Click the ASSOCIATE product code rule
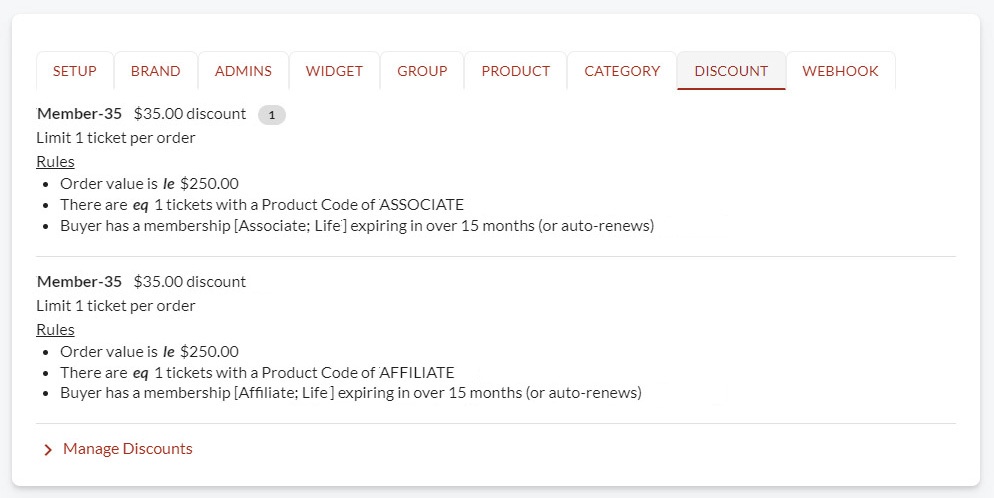The width and height of the screenshot is (994, 498). [x=262, y=205]
